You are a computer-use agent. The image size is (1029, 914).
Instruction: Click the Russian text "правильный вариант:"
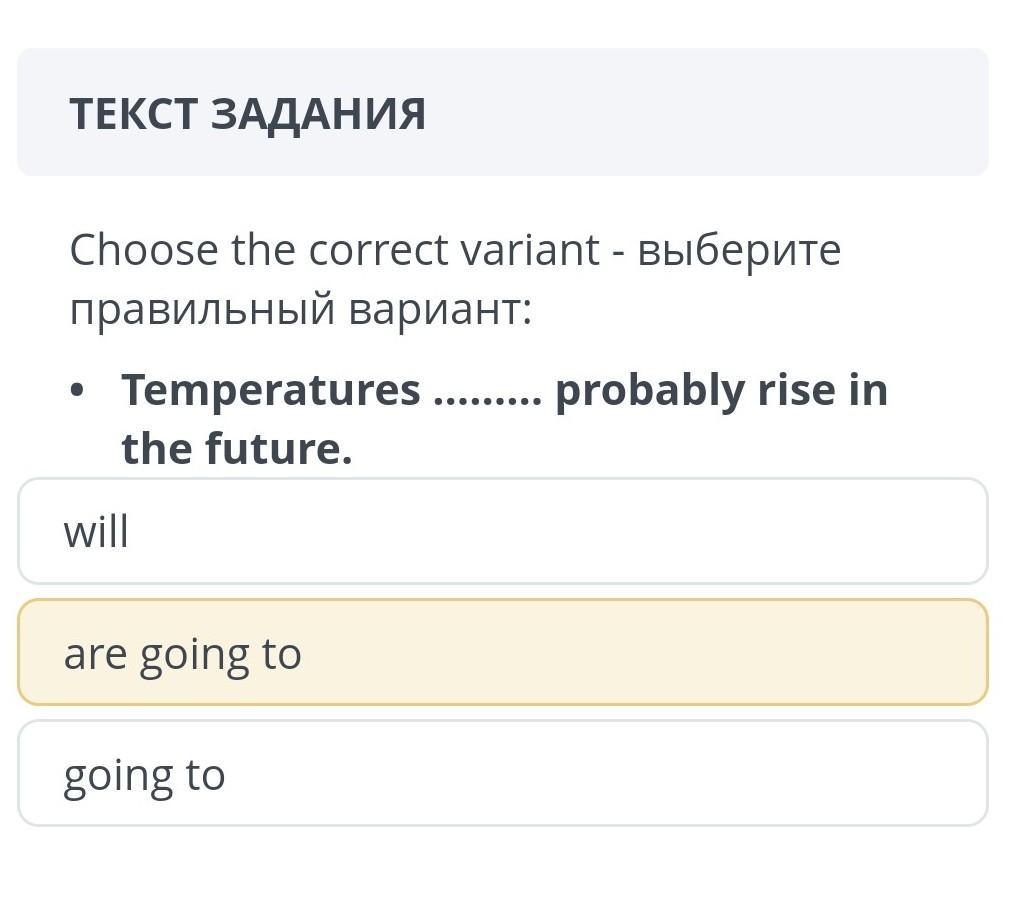[x=301, y=310]
